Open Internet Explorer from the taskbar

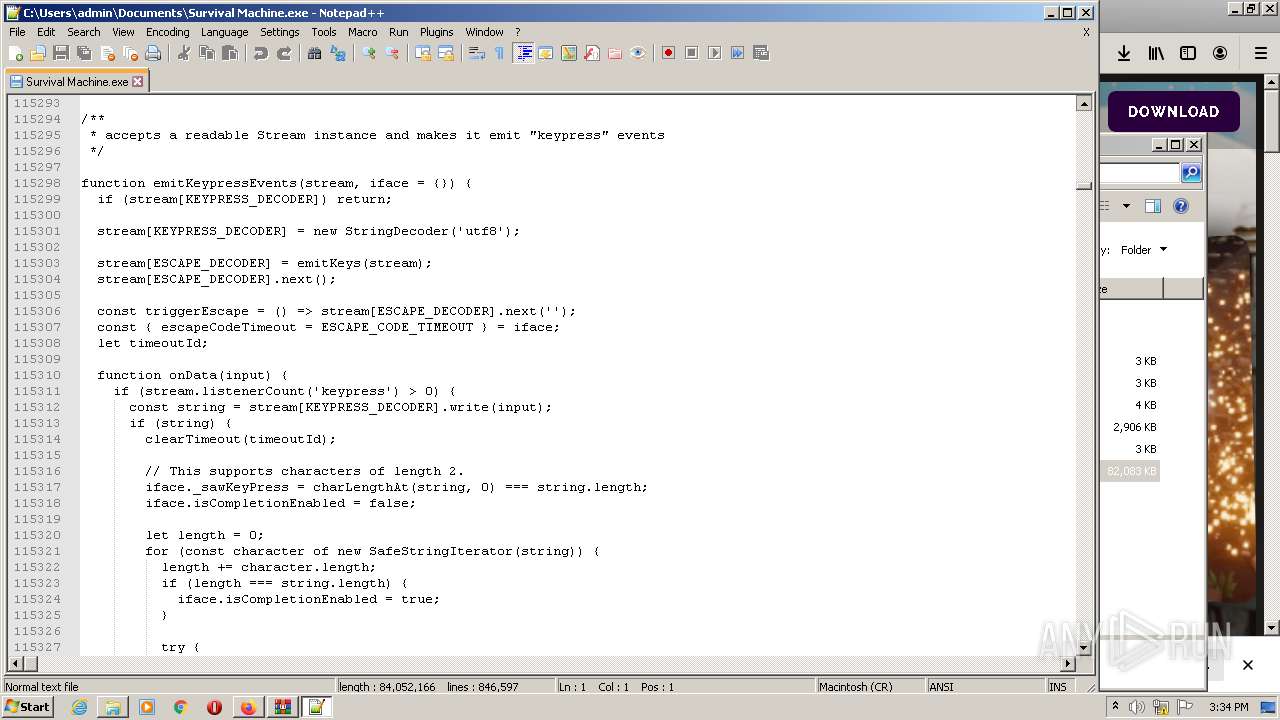pos(79,707)
